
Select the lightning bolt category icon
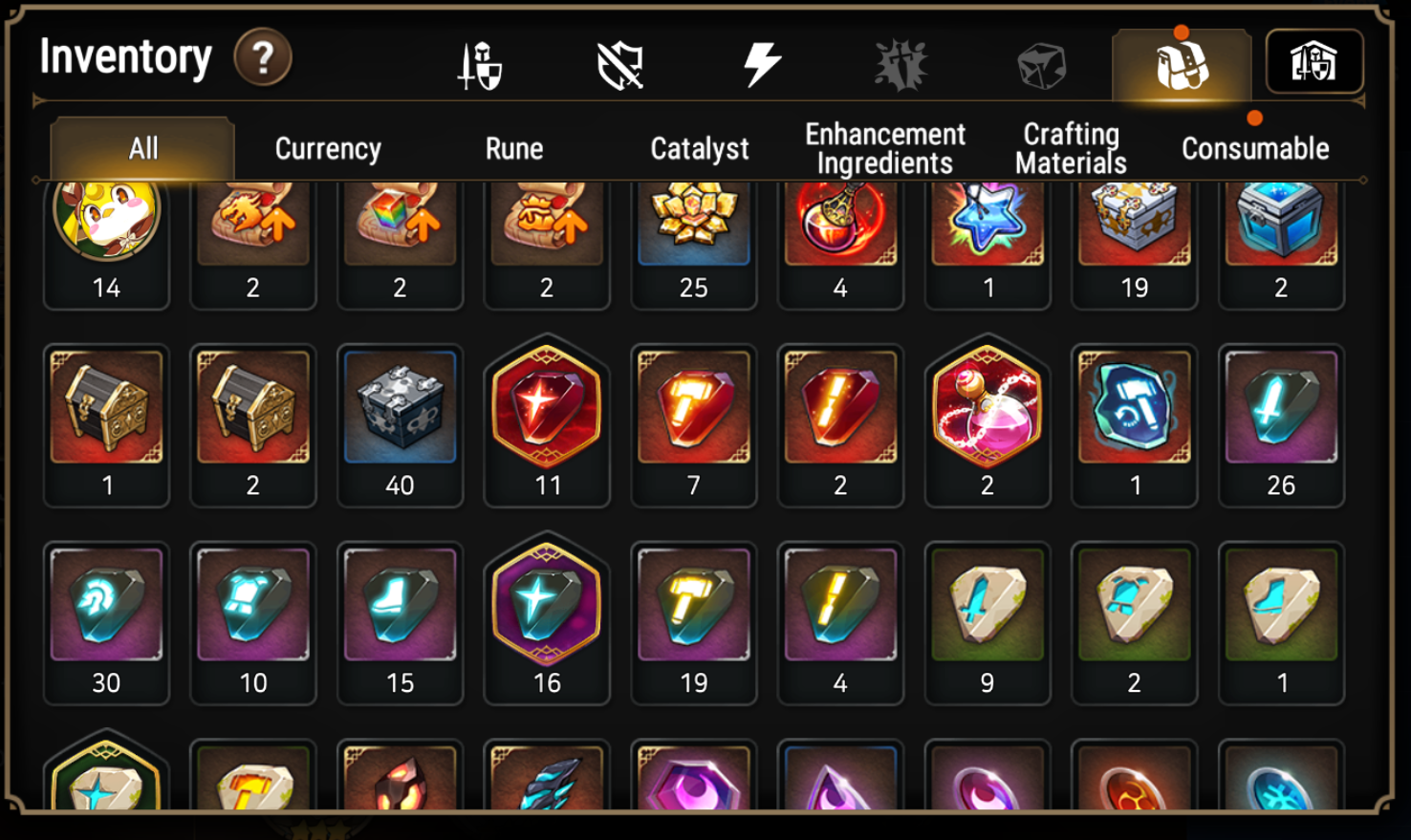tap(762, 65)
